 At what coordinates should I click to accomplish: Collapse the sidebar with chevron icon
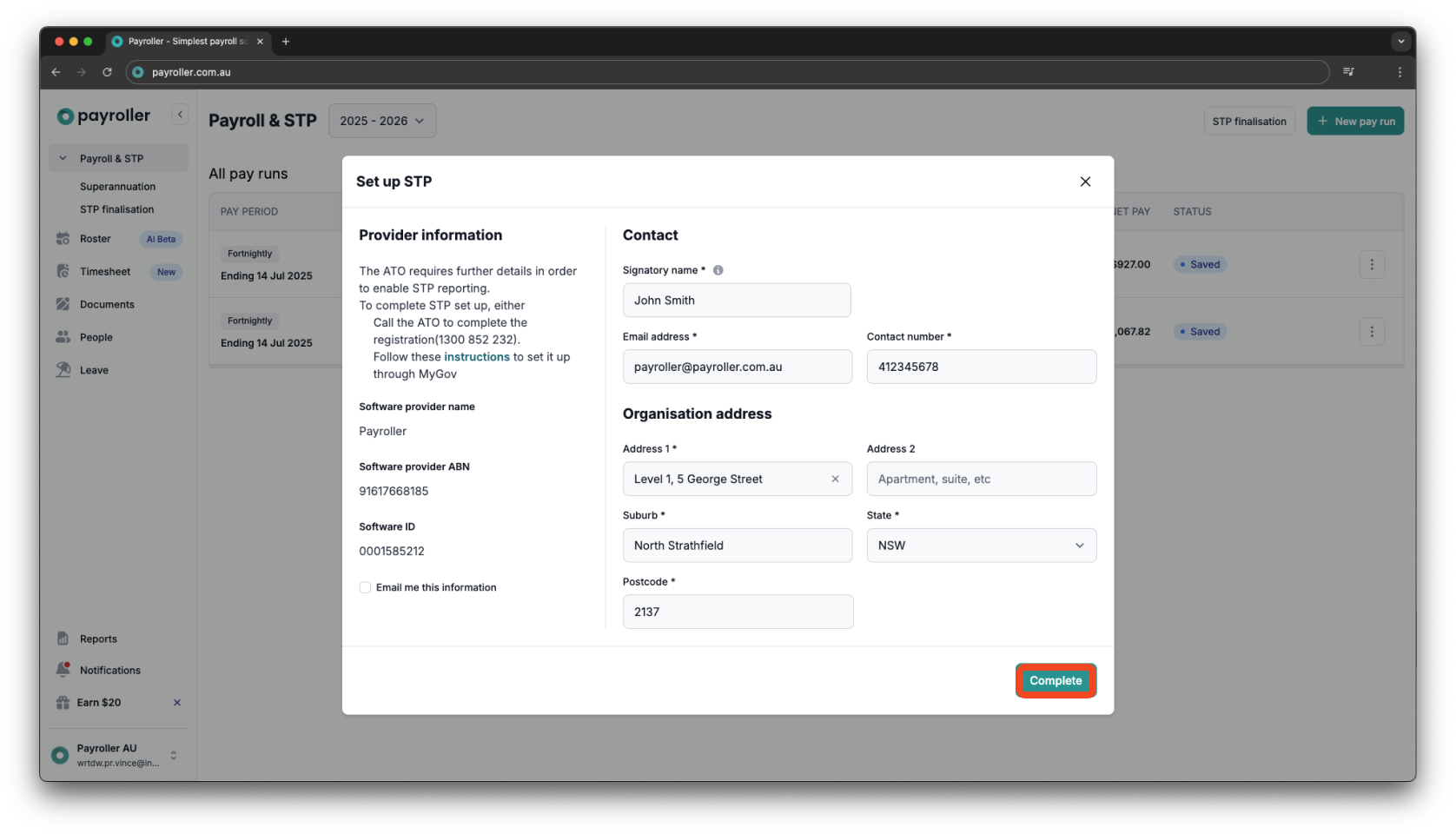click(x=180, y=115)
